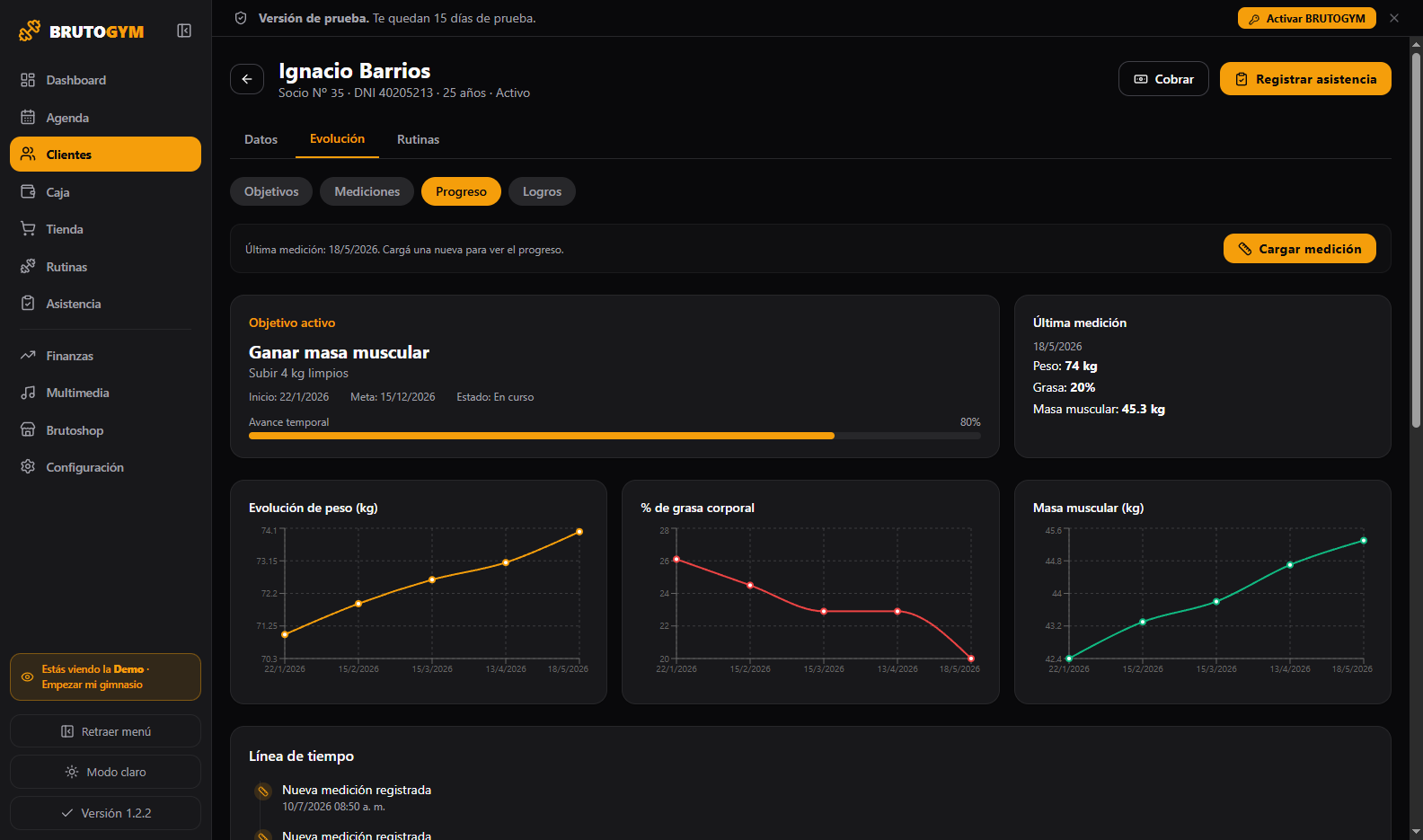This screenshot has height=840, width=1423.
Task: Dismiss the trial version banner
Action: pyautogui.click(x=1394, y=18)
